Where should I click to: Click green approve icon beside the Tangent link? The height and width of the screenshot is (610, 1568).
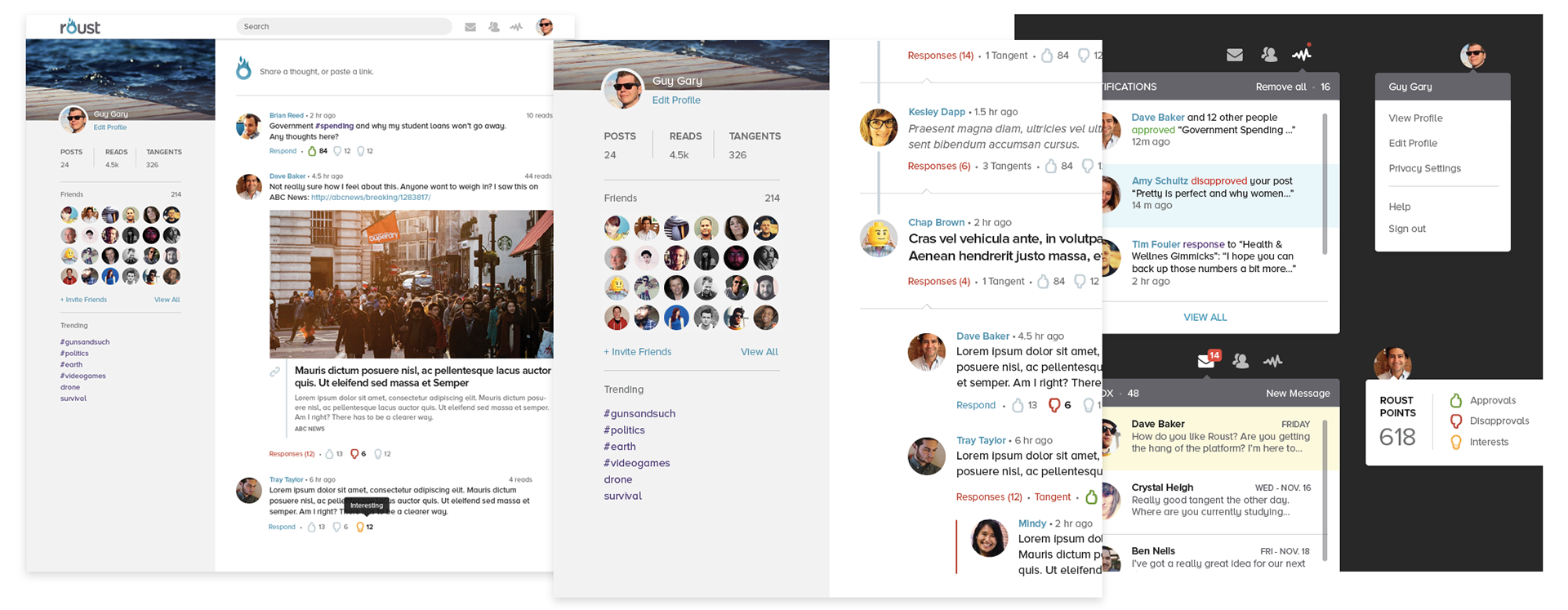(x=1092, y=496)
